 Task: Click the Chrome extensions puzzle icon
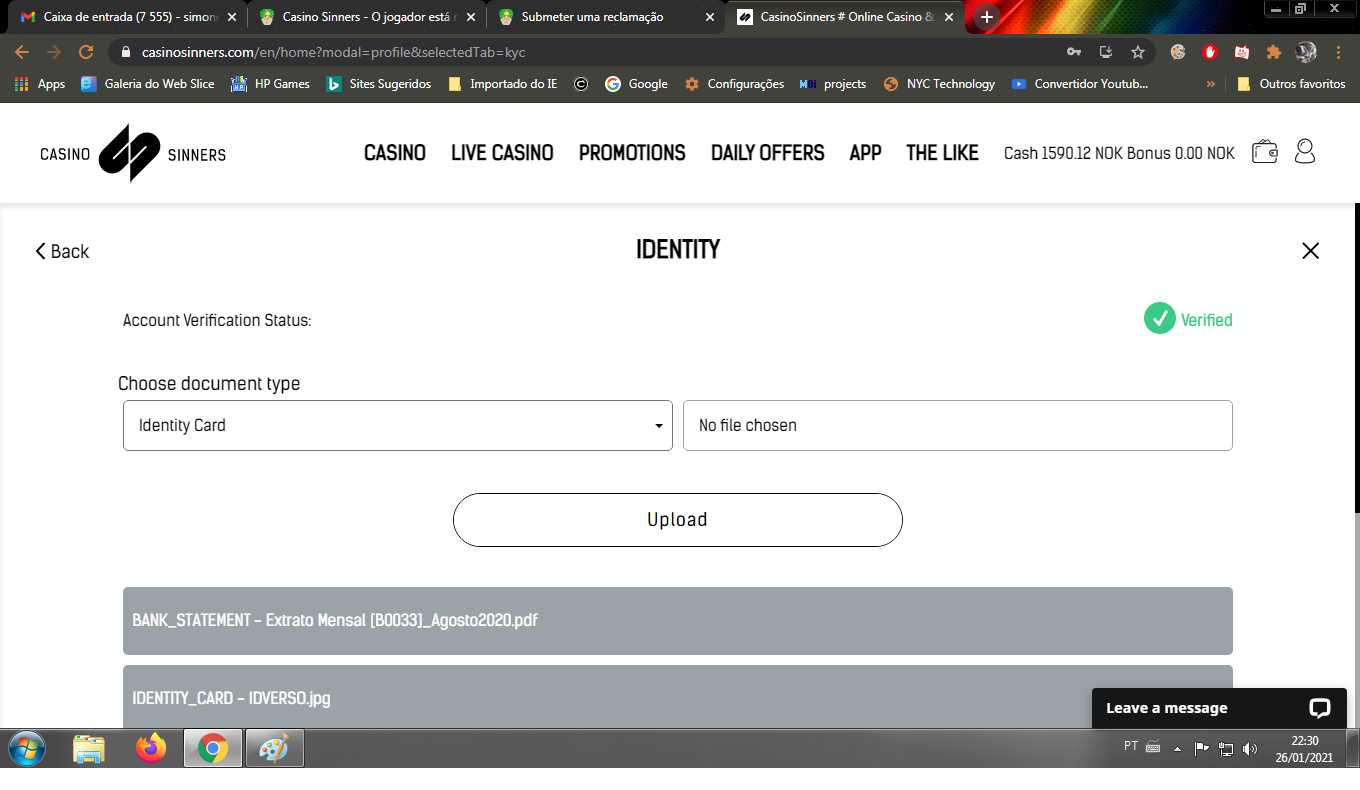coord(1274,52)
